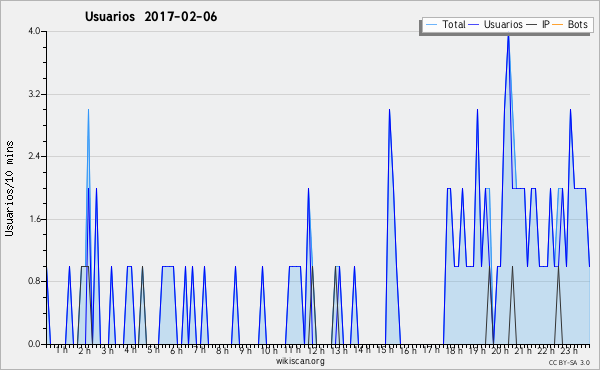Image resolution: width=600 pixels, height=370 pixels.
Task: Click the '2 h' x-axis label
Action: click(x=85, y=350)
